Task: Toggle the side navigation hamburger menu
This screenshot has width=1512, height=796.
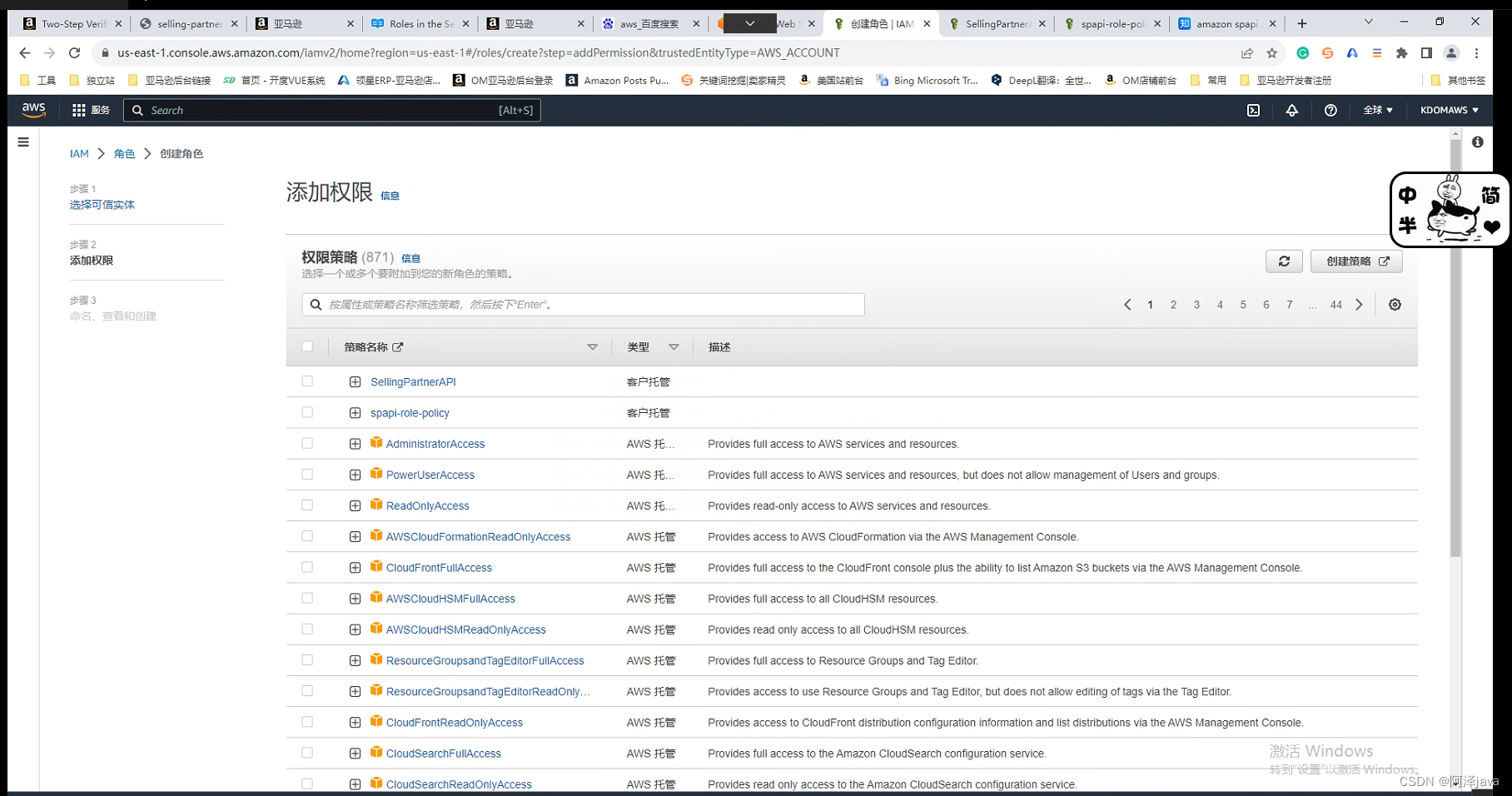Action: (x=23, y=142)
